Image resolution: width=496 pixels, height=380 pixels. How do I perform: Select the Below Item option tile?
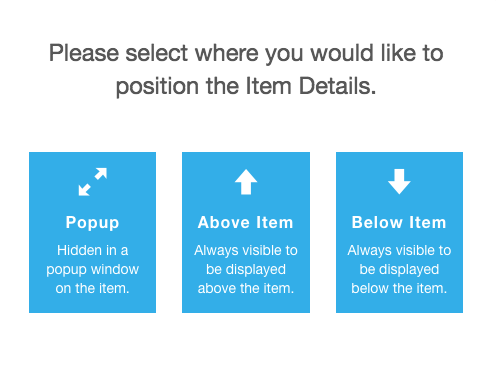tap(399, 232)
